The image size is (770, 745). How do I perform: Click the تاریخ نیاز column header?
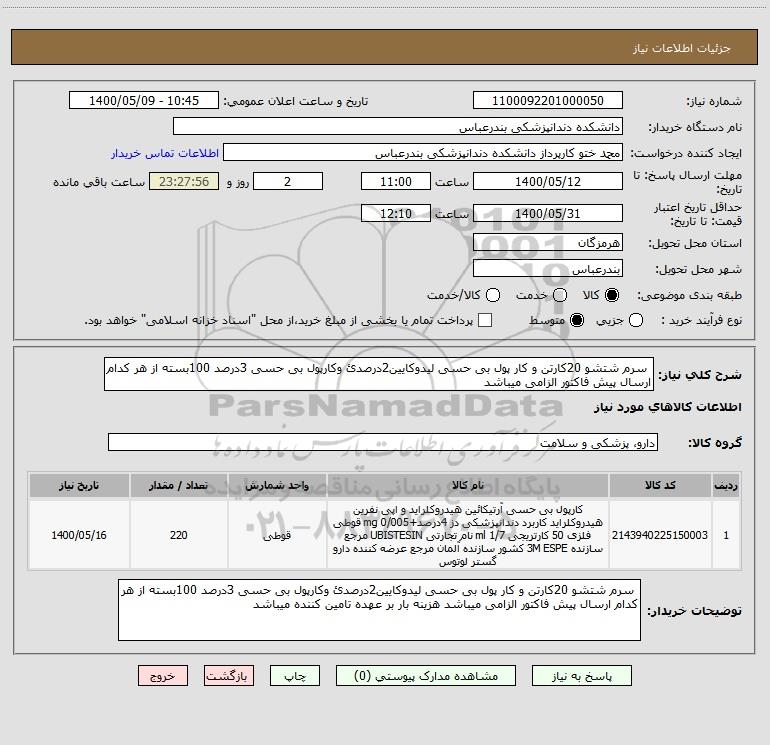(79, 485)
